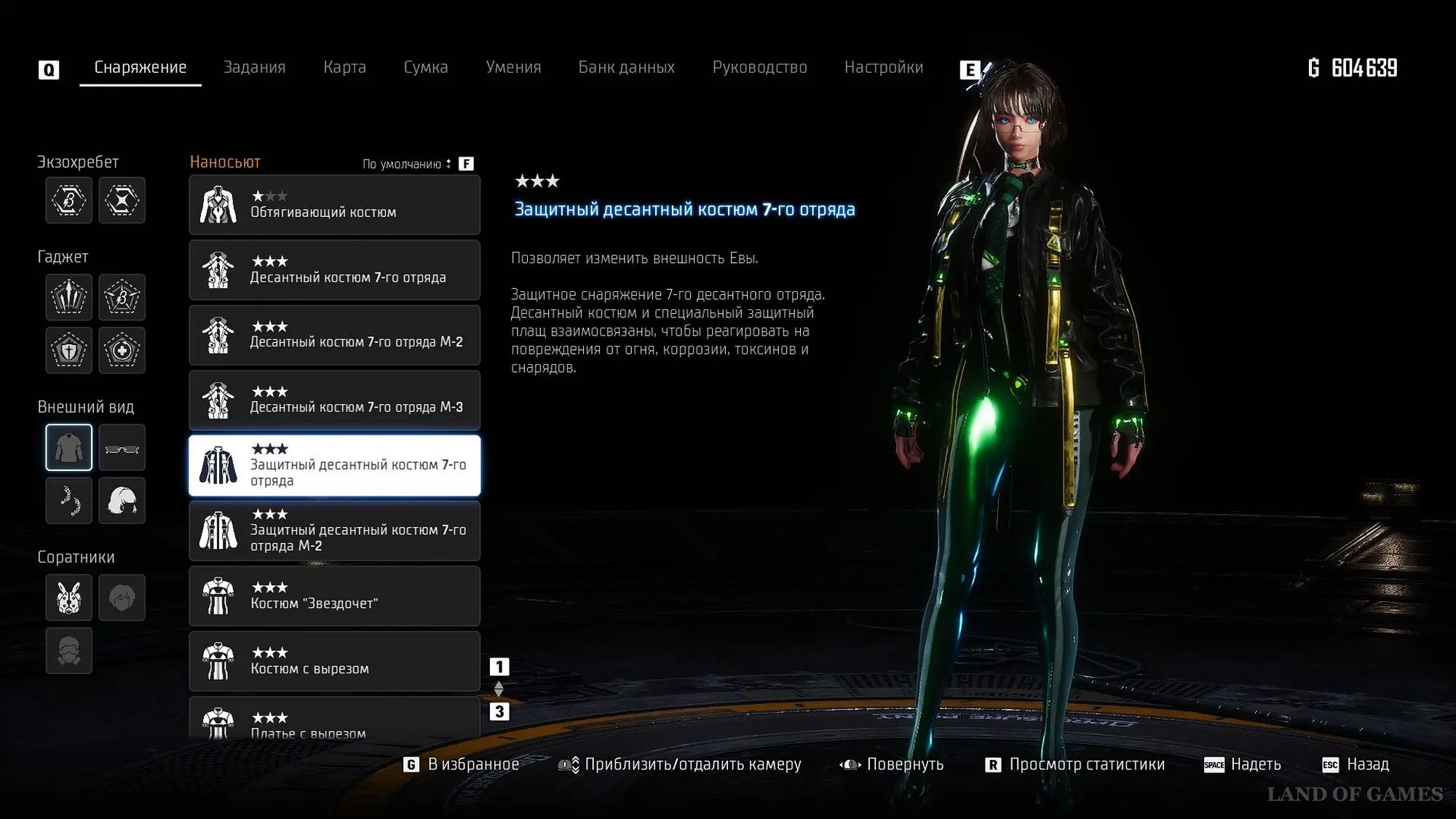Open the gadget slot with medical plus emblem
Image resolution: width=1456 pixels, height=819 pixels.
coord(122,350)
